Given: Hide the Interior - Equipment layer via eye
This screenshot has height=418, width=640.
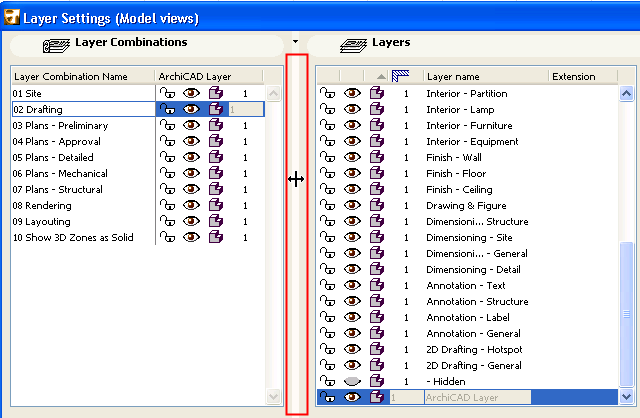Looking at the screenshot, I should (x=352, y=141).
